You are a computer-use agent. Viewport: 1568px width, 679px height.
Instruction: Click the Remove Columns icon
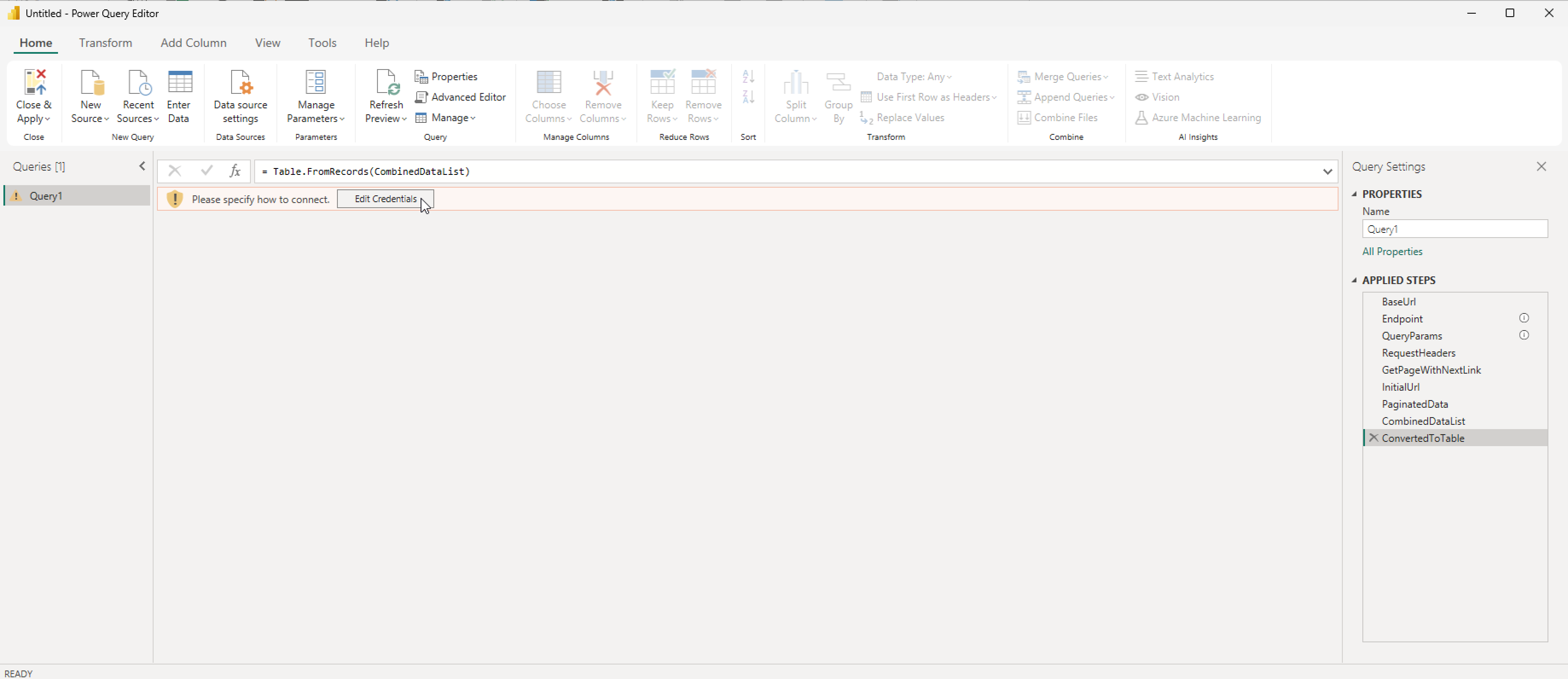point(603,82)
